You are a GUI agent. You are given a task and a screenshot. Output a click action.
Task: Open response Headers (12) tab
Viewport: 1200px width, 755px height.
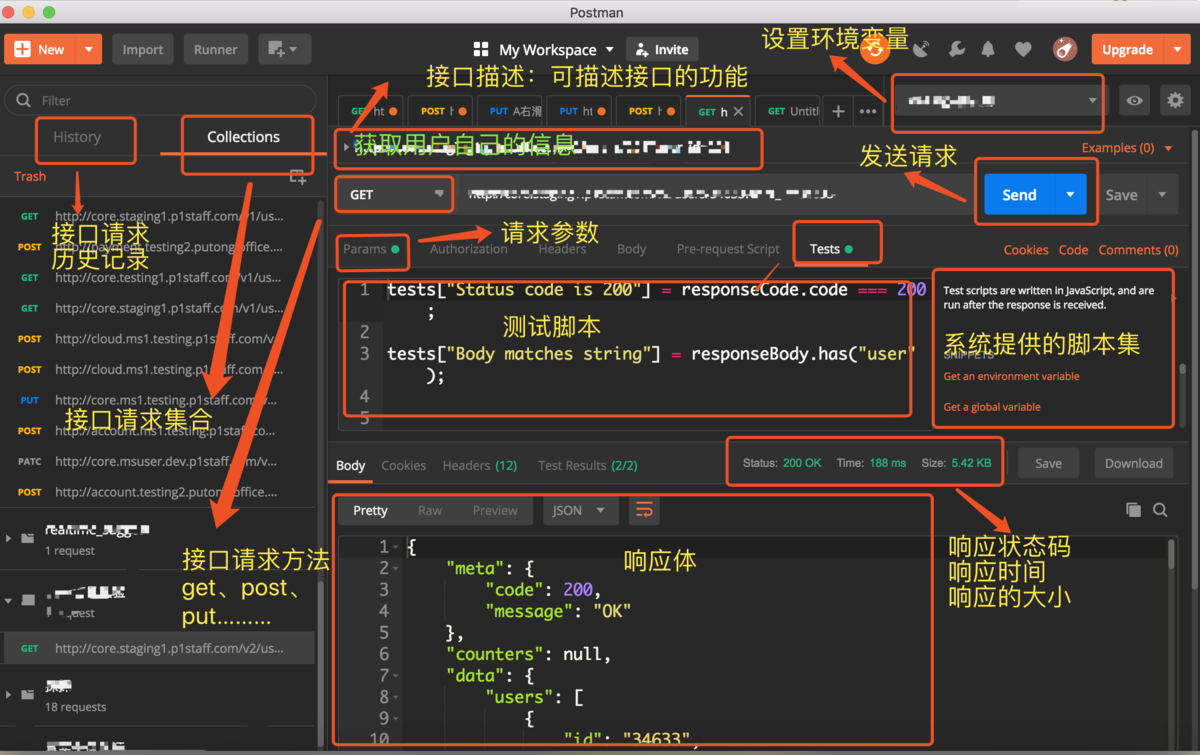(479, 465)
